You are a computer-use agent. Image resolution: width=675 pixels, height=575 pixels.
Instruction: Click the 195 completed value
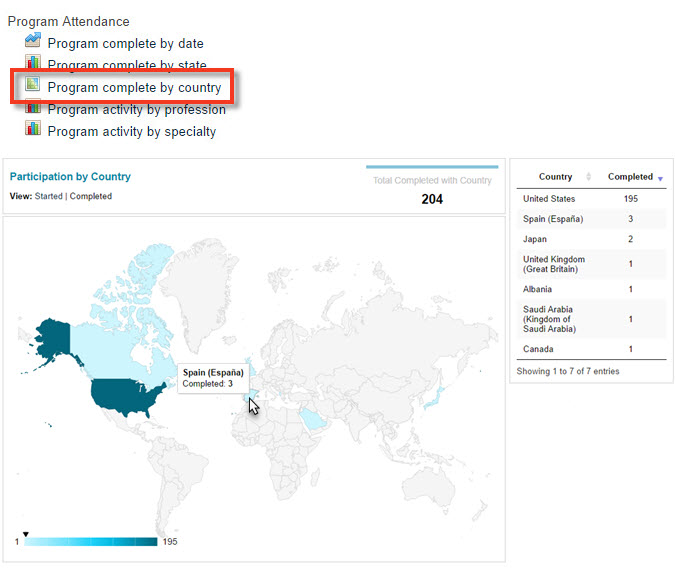[x=630, y=199]
